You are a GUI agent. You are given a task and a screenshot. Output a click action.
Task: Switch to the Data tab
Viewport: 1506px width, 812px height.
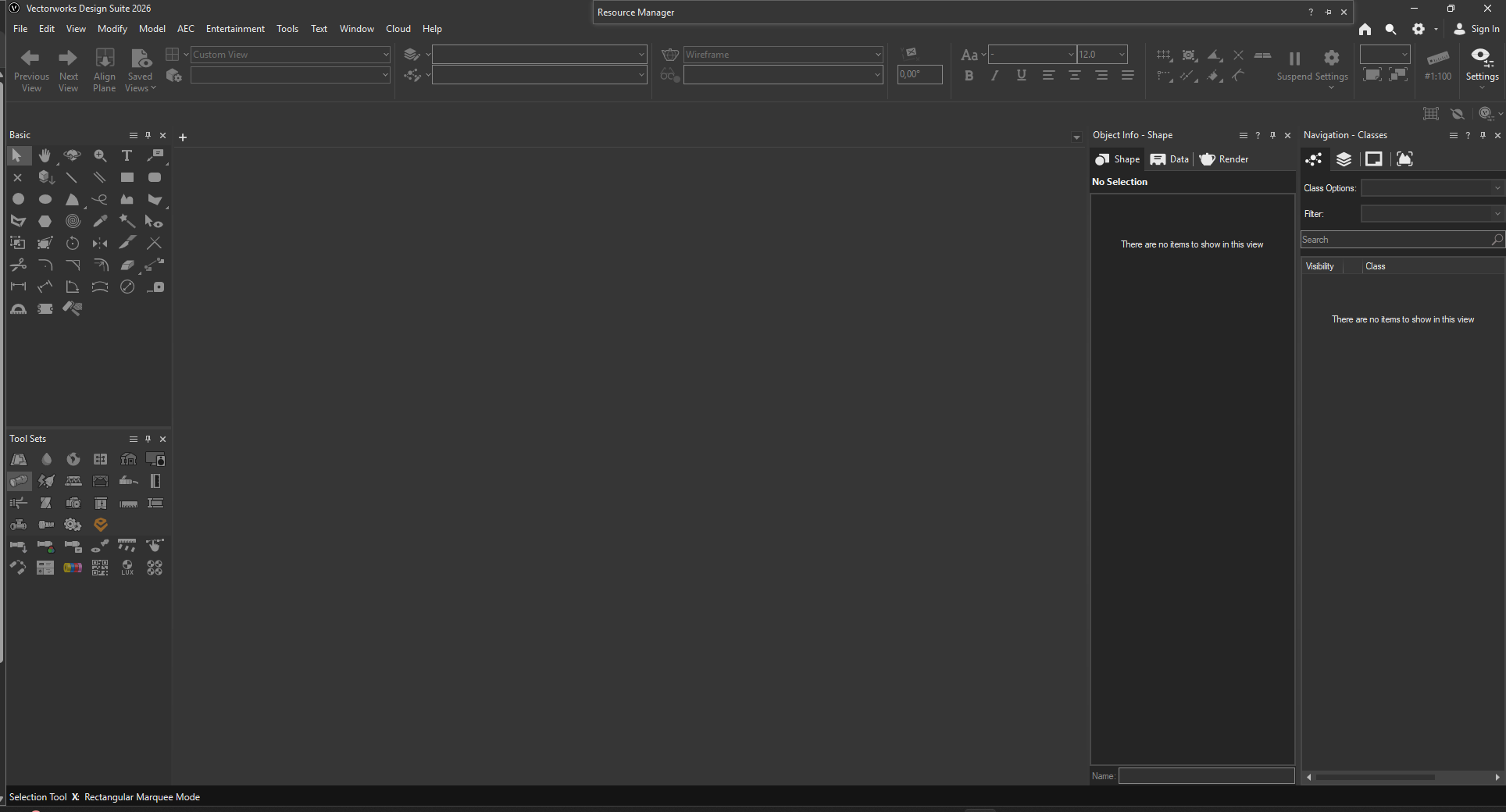click(1169, 159)
